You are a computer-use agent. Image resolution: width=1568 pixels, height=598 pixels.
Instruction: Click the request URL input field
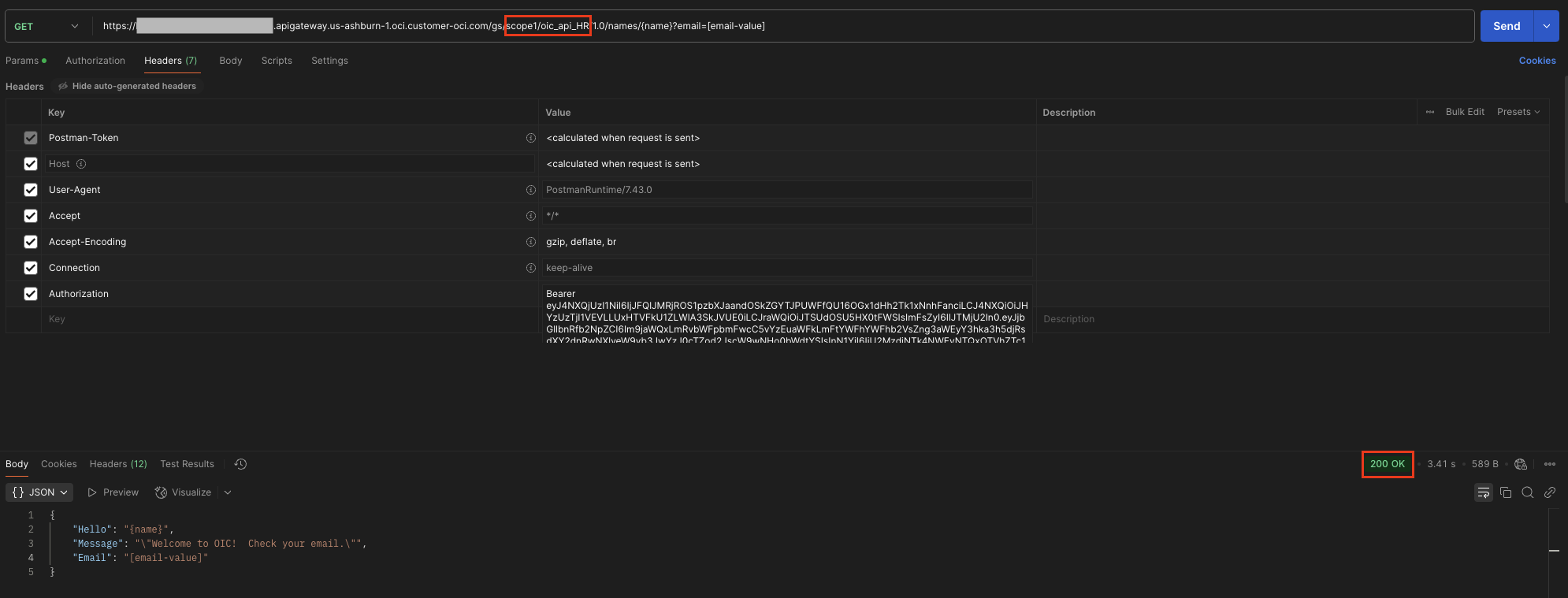[x=1024, y=26]
